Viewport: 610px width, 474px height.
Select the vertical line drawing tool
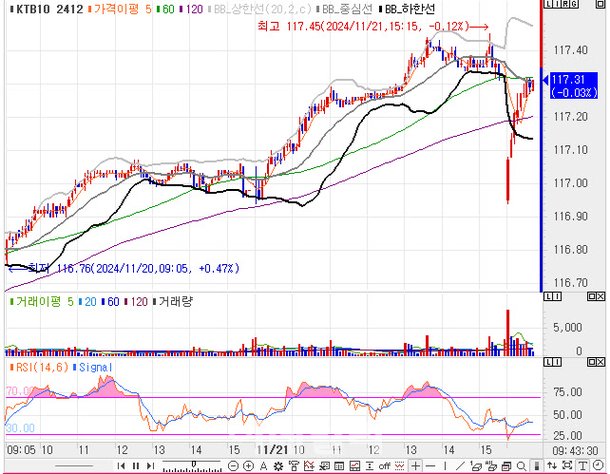click(x=445, y=466)
